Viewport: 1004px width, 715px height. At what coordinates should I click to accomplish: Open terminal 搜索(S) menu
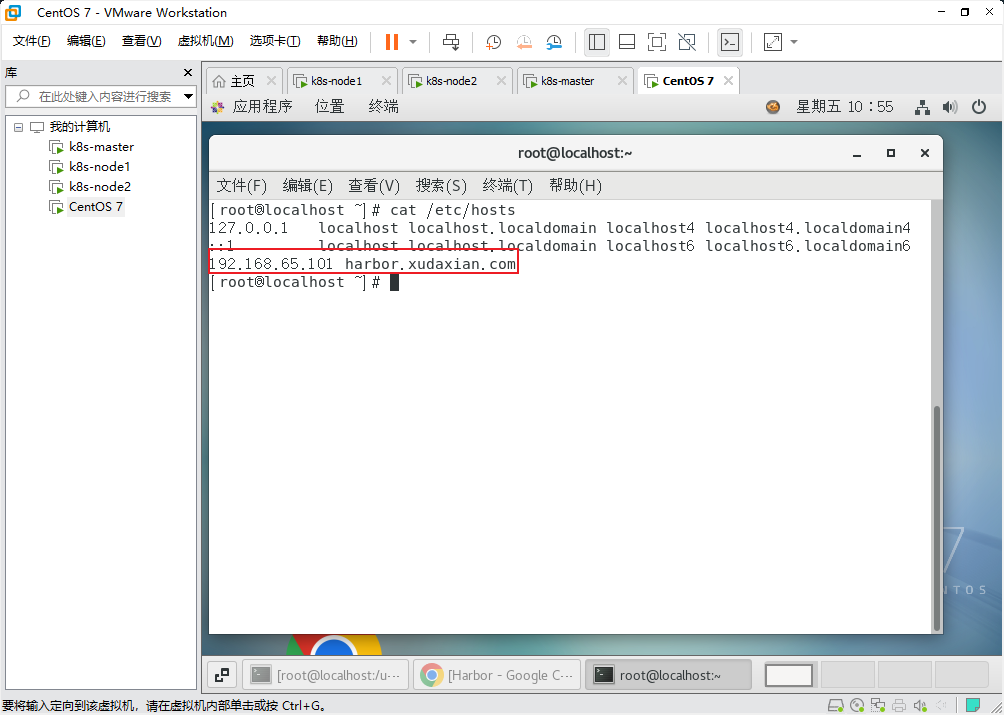441,186
